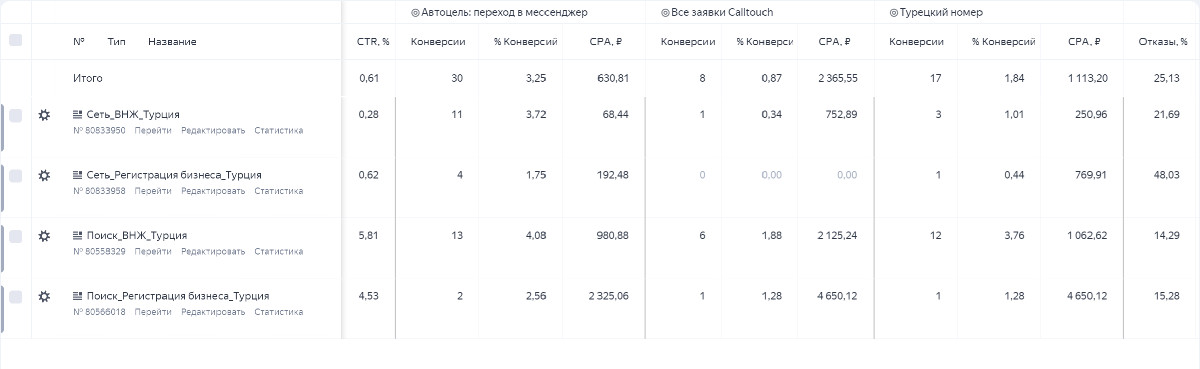The width and height of the screenshot is (1200, 369).
Task: Open settings gear for Сеть_ВНЖ_Турция campaign
Action: [44, 116]
